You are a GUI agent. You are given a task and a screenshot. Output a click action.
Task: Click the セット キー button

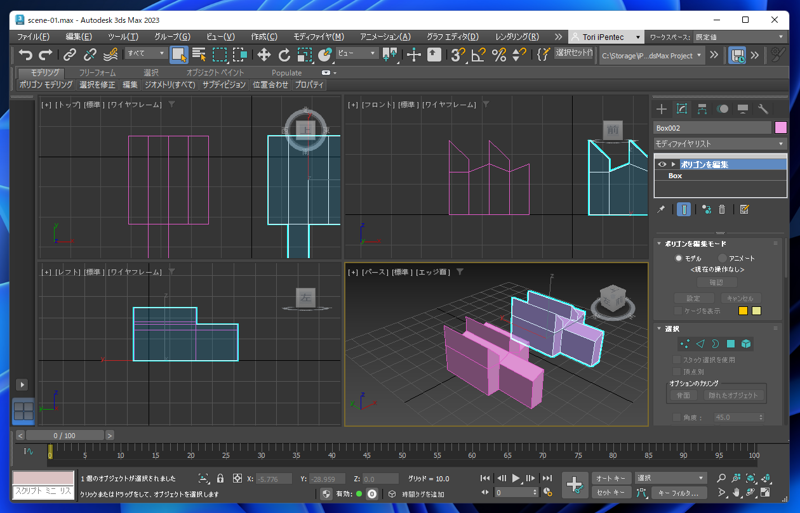[x=611, y=493]
